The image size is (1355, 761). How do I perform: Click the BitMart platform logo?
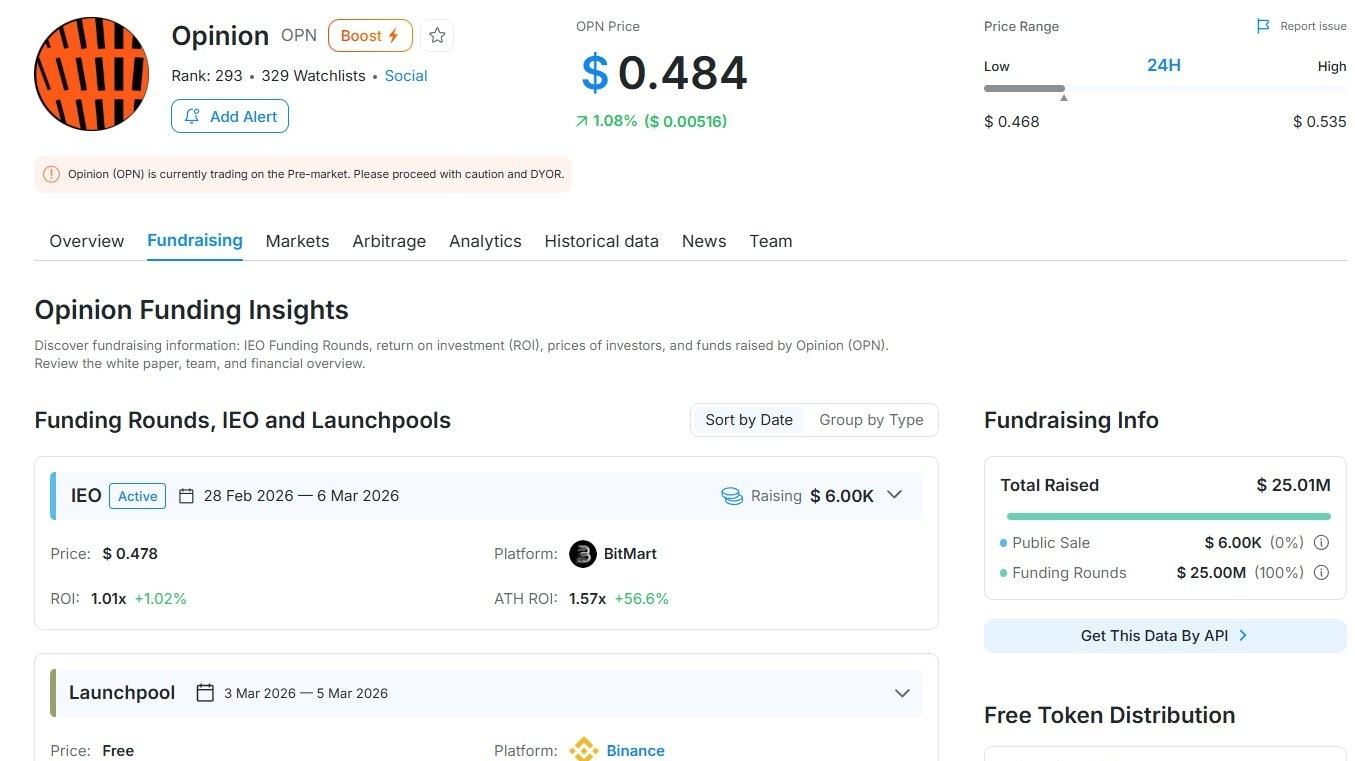point(583,554)
